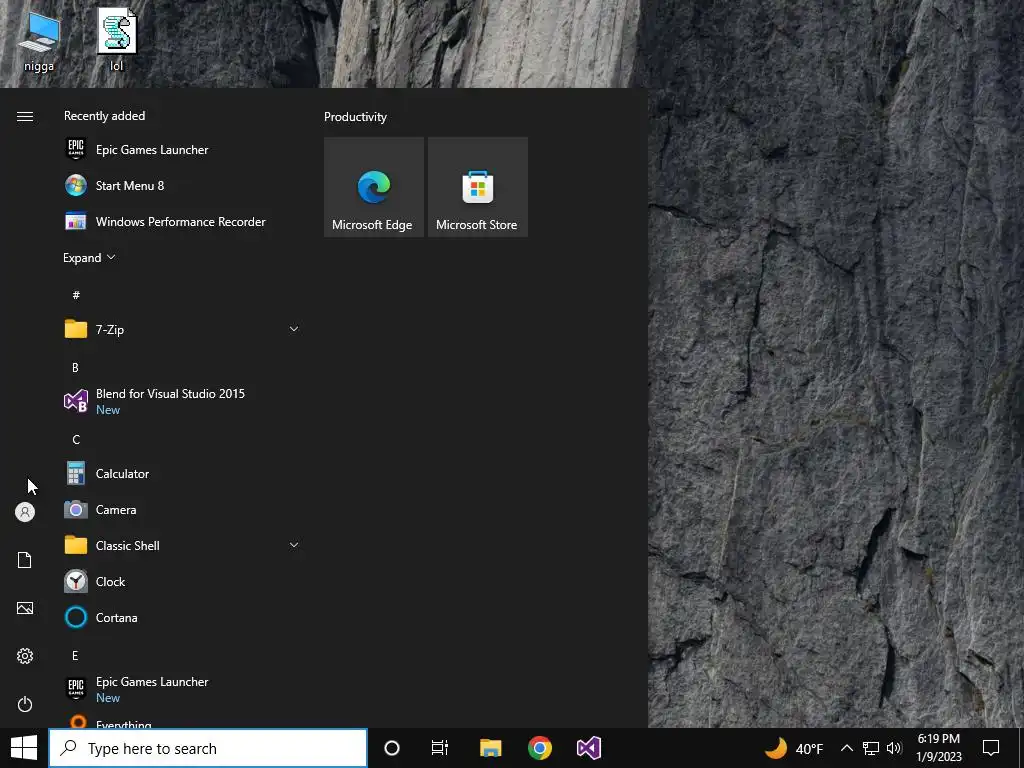Viewport: 1024px width, 768px height.
Task: Open Epic Games Launcher under Recently added
Action: 182,150
